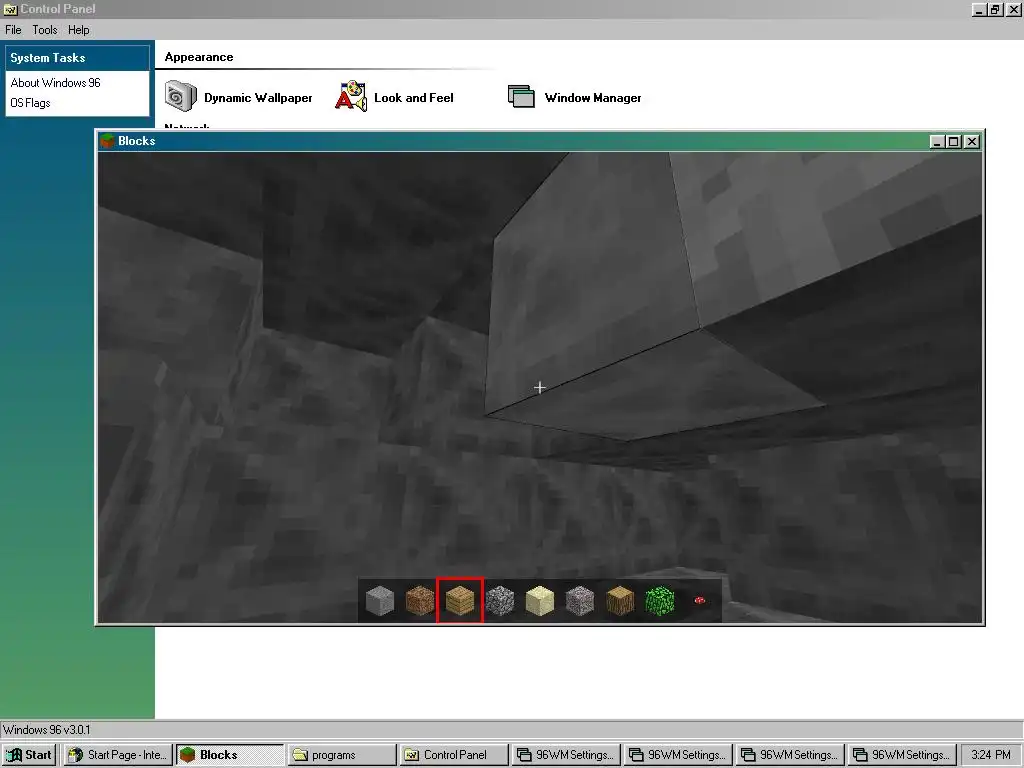Image resolution: width=1024 pixels, height=768 pixels.
Task: Click the System Tasks header
Action: click(x=77, y=58)
